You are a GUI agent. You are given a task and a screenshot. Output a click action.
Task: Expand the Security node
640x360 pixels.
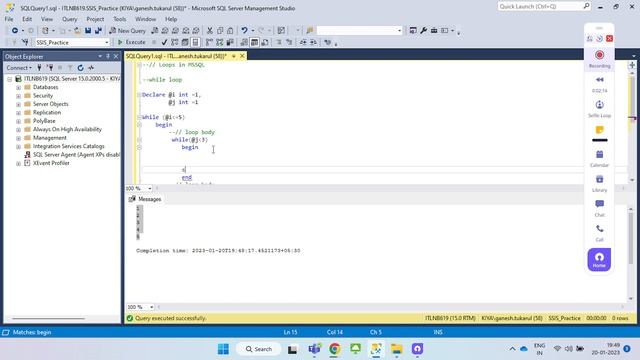click(18, 96)
